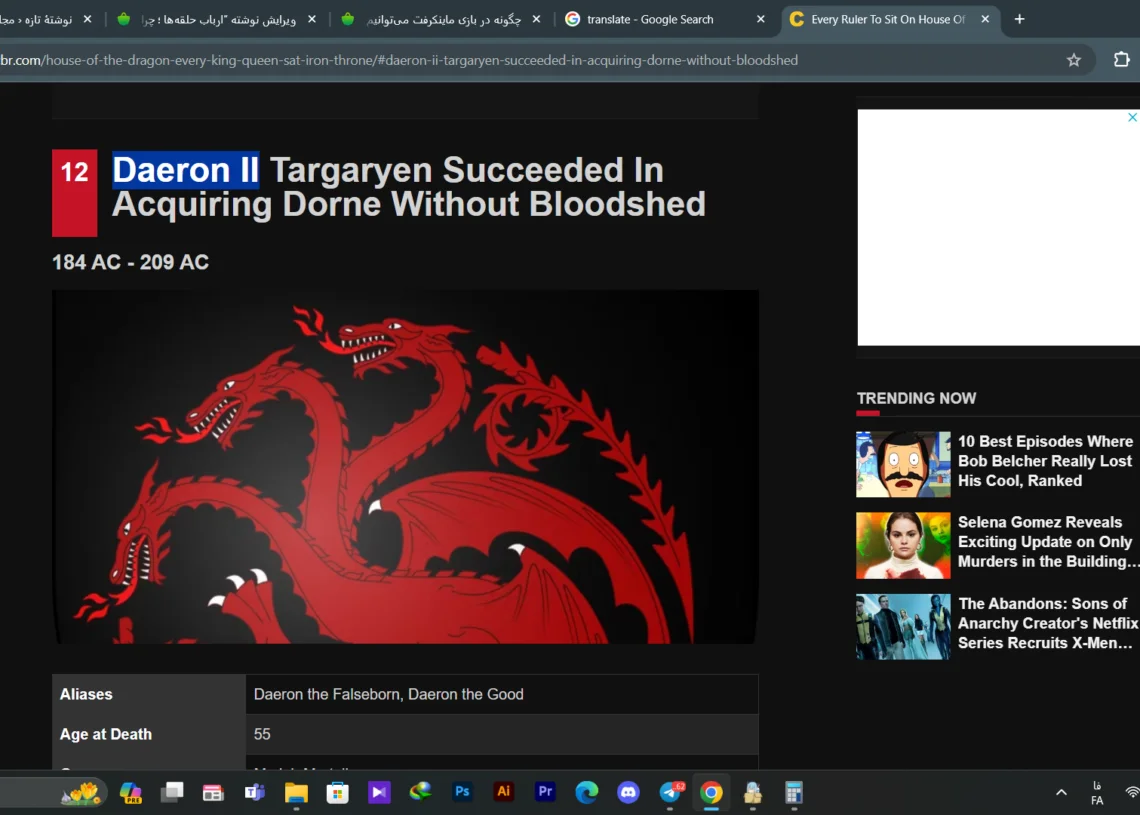Open Microsoft Store from taskbar
Image resolution: width=1140 pixels, height=815 pixels.
coord(337,792)
